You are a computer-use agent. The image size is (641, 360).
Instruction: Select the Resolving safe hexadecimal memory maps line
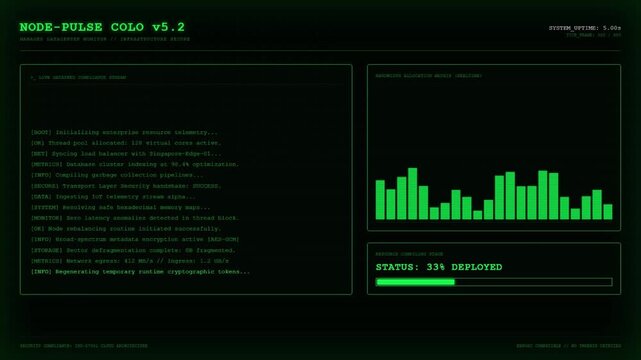121,207
